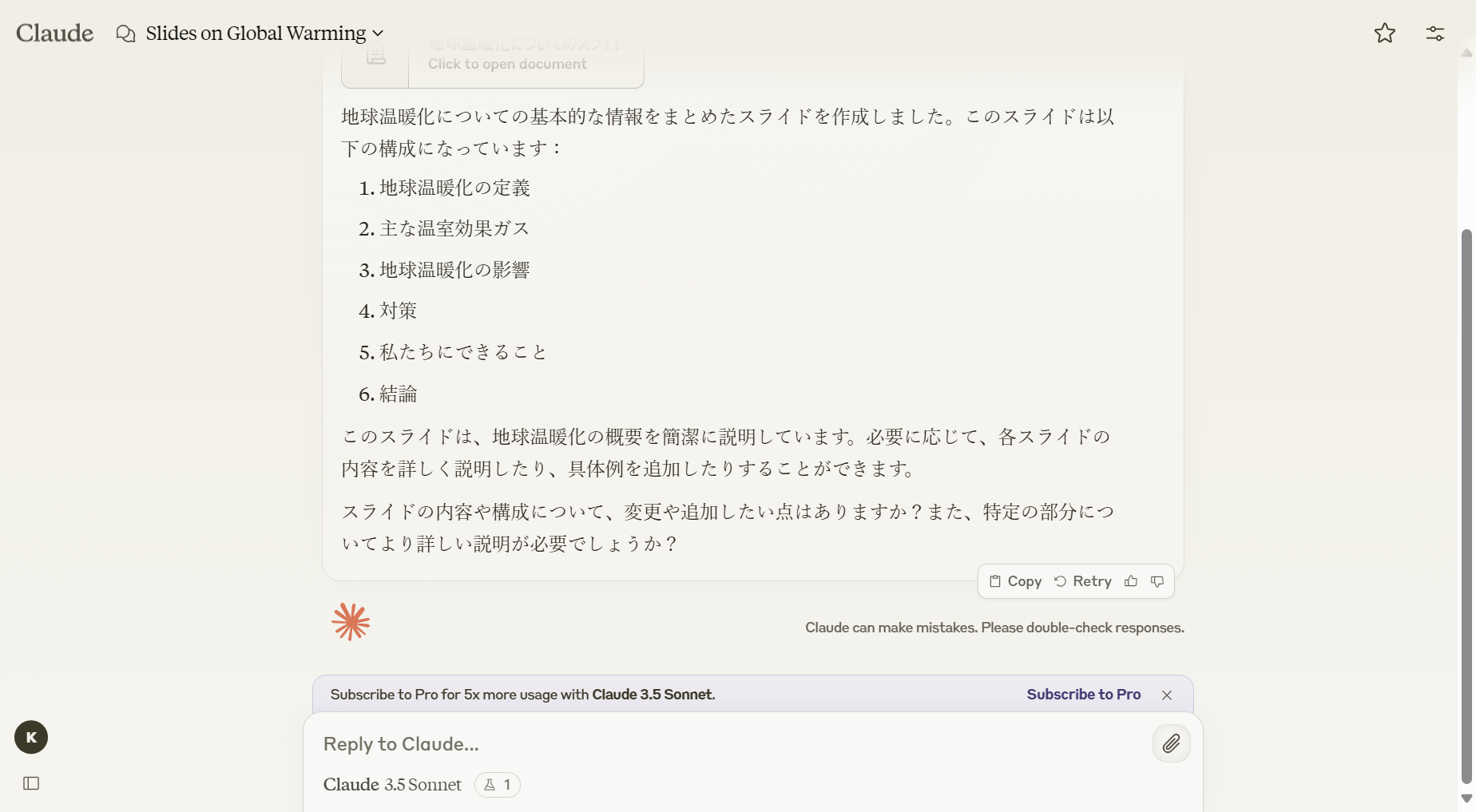1476x812 pixels.
Task: Give the response a thumbs up
Action: [1131, 581]
